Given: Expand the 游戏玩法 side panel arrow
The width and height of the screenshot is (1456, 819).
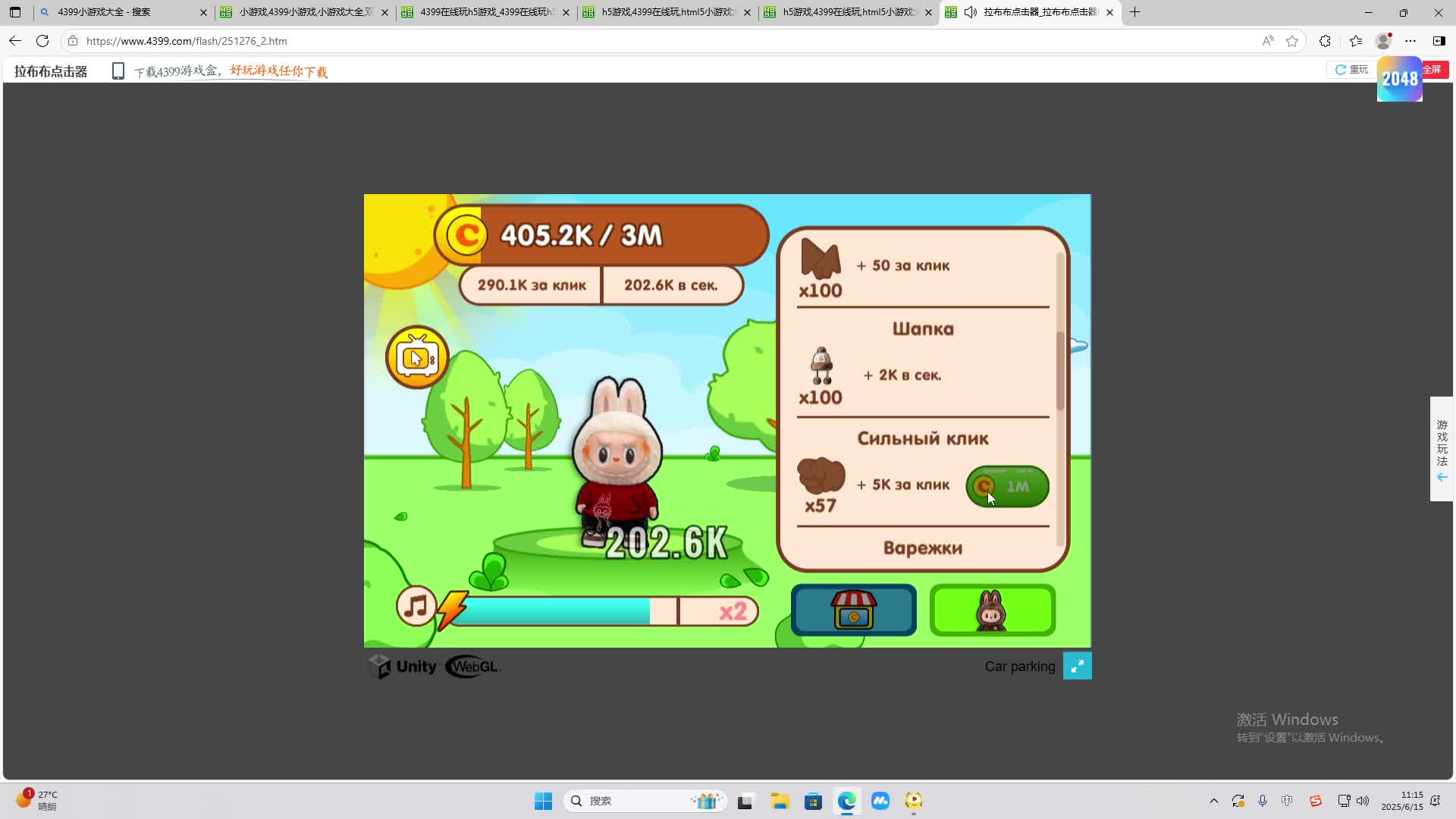Looking at the screenshot, I should 1442,477.
